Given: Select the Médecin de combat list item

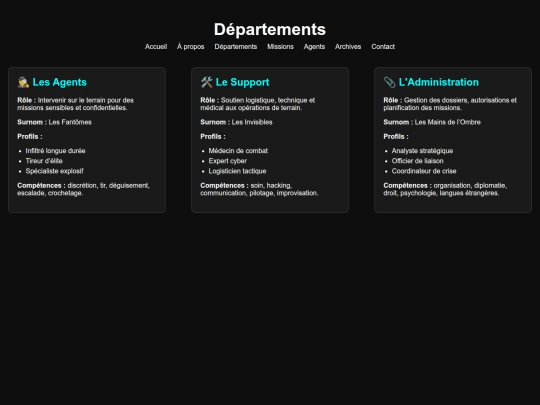Looking at the screenshot, I should (238, 151).
